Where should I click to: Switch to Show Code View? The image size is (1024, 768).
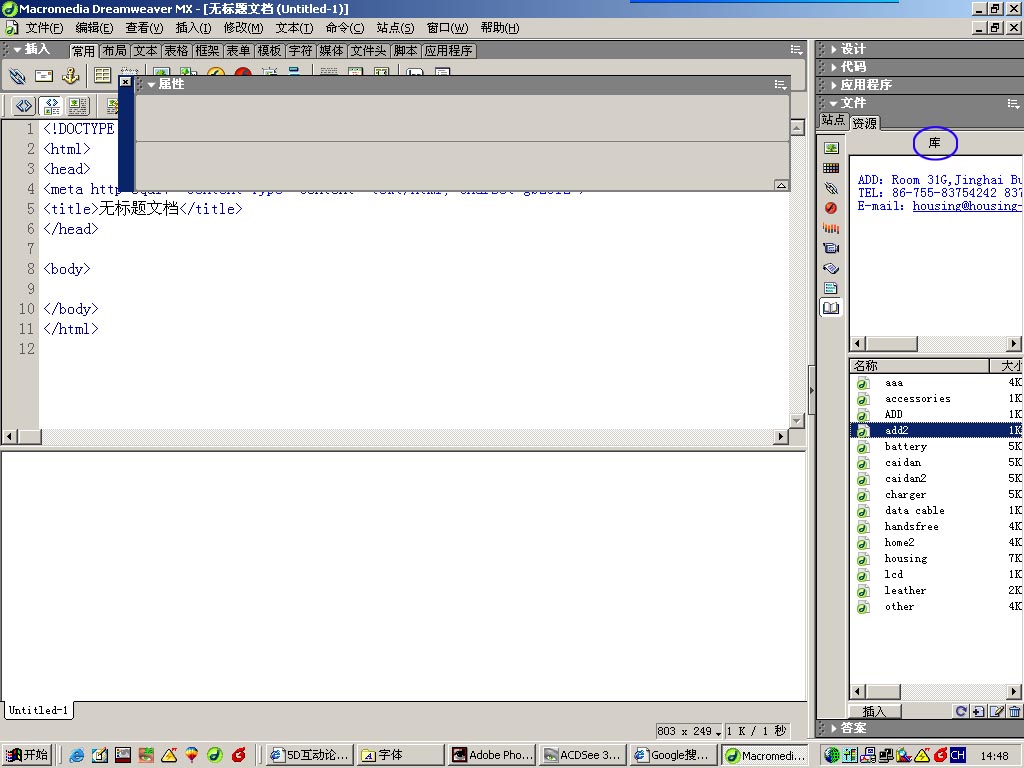(x=24, y=106)
